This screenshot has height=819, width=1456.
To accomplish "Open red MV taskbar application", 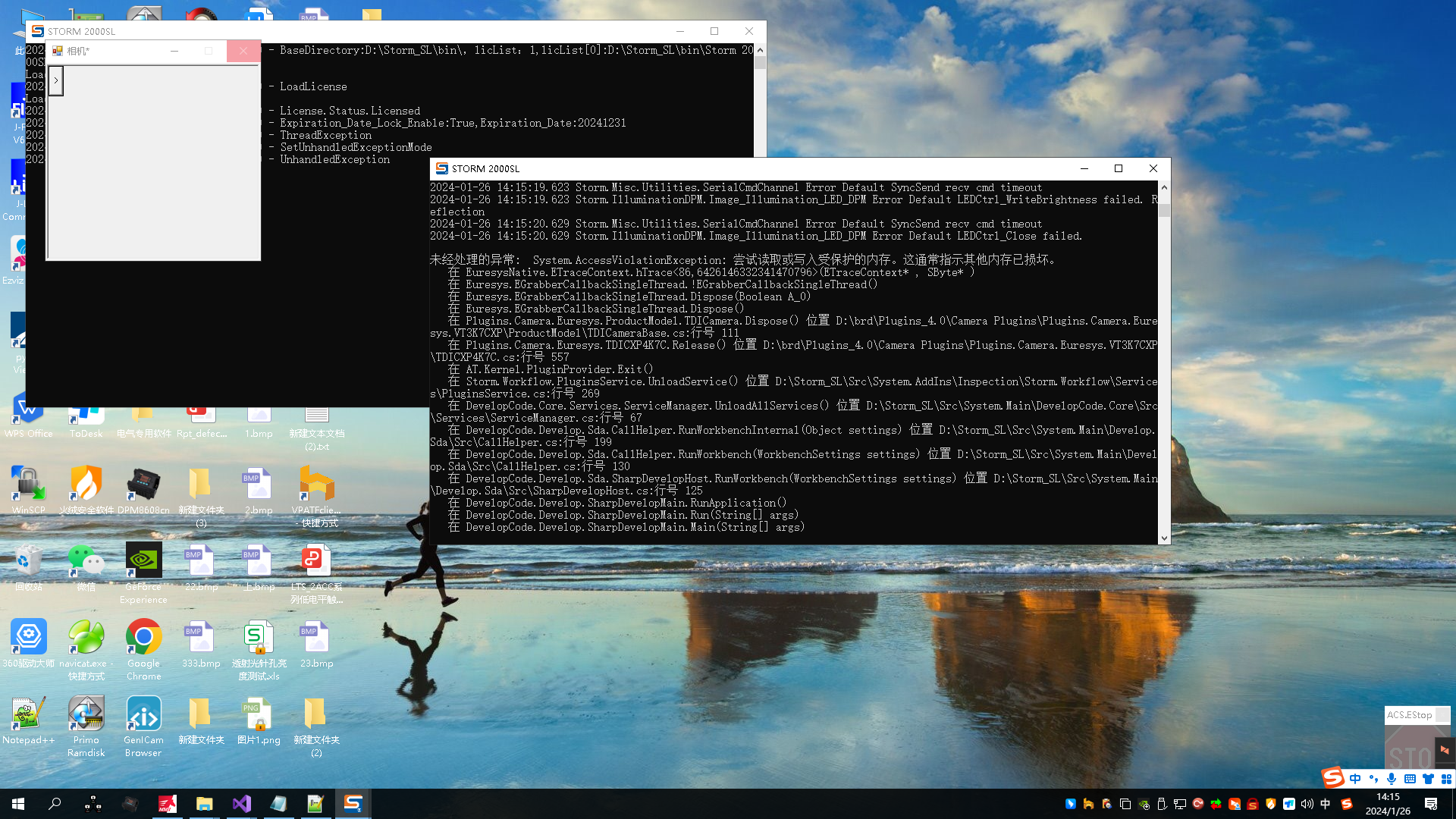I will (x=167, y=804).
